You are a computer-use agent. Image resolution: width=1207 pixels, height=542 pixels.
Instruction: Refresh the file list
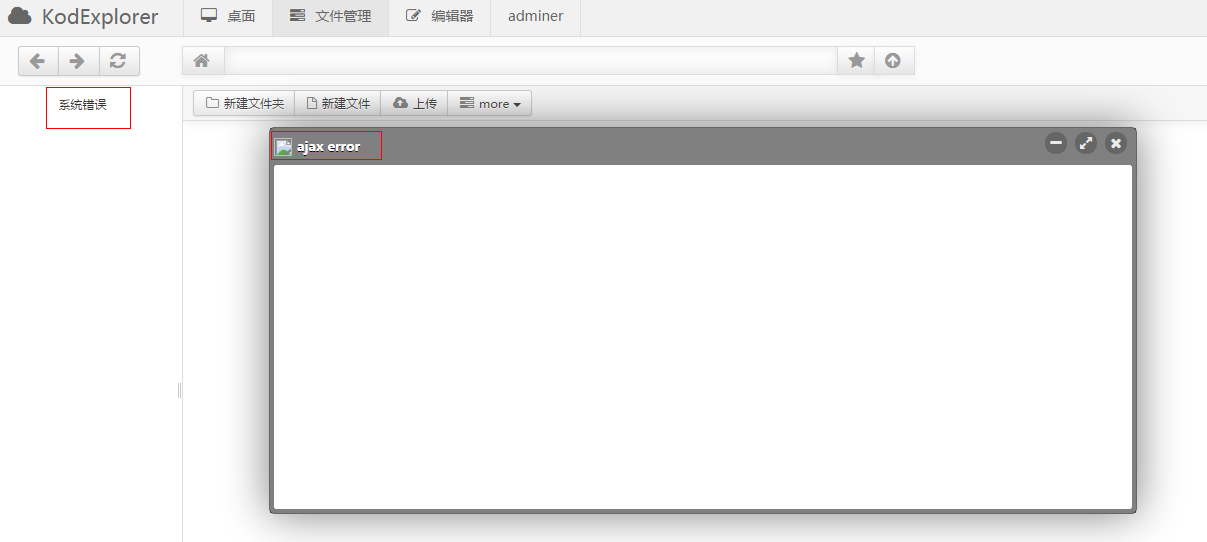tap(119, 61)
